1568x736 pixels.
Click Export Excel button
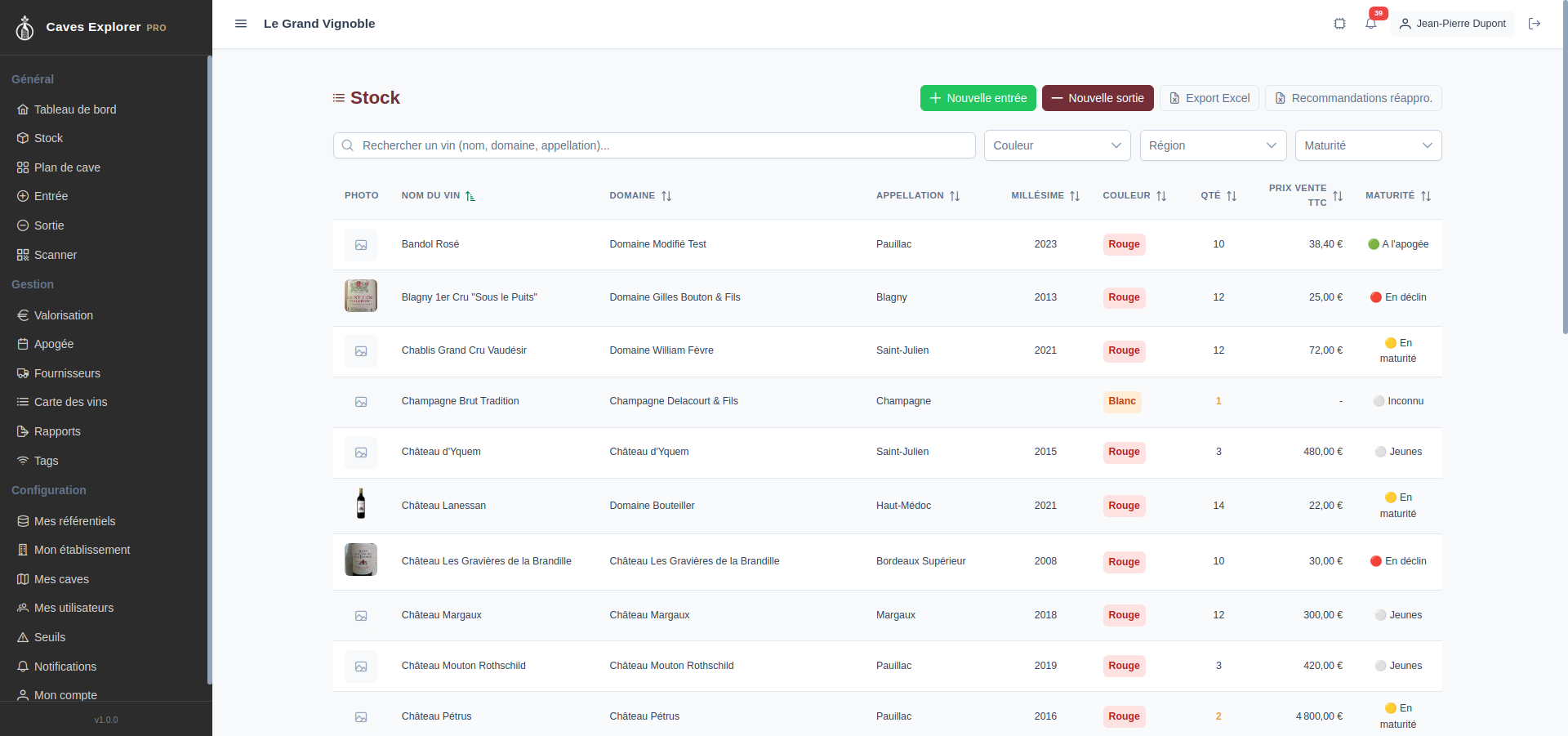(1209, 98)
